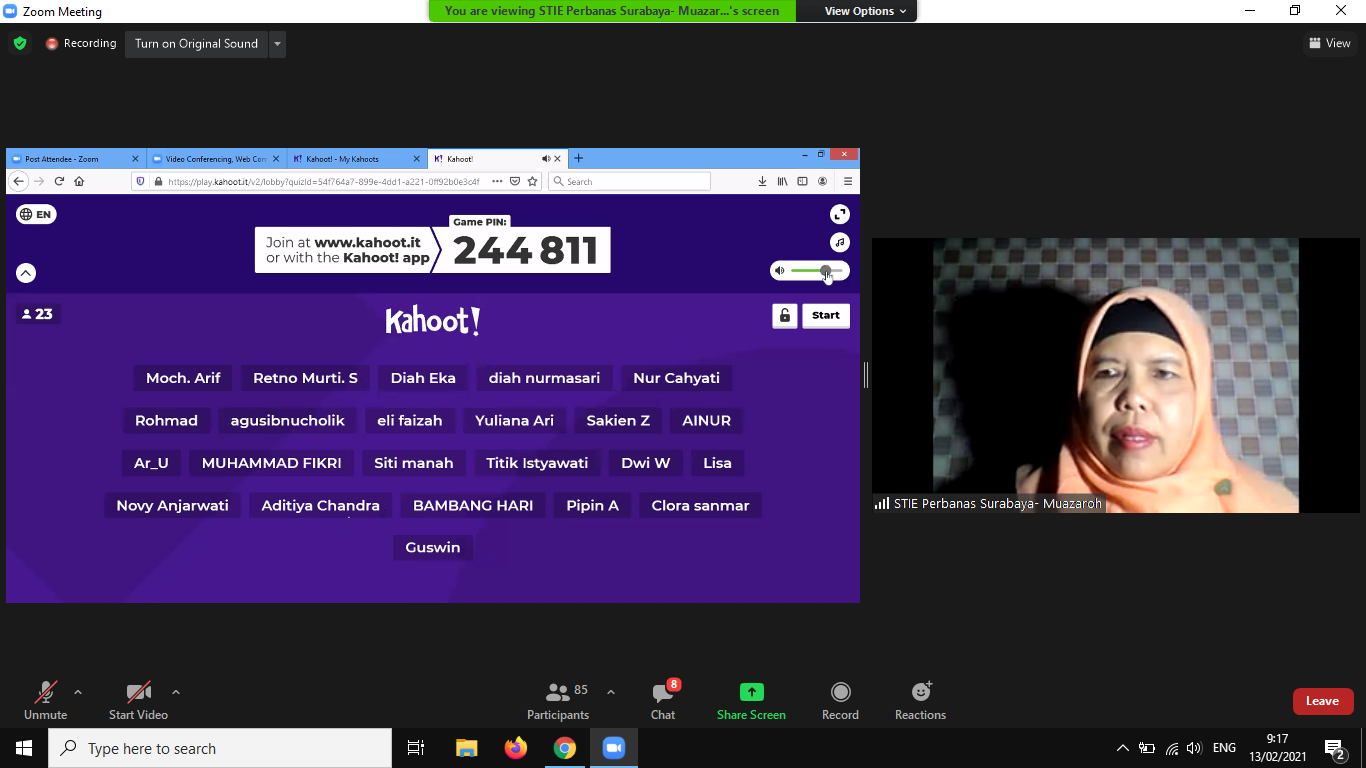Image resolution: width=1366 pixels, height=768 pixels.
Task: Click the player count 23 badge
Action: tap(38, 314)
